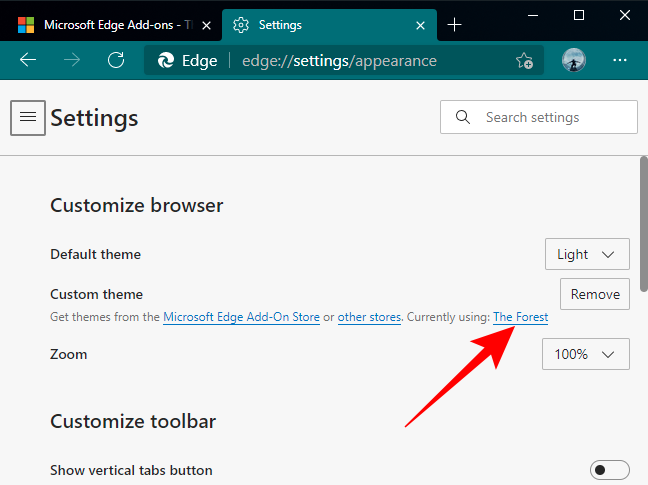Image resolution: width=648 pixels, height=485 pixels.
Task: Click the browser refresh icon
Action: coord(116,60)
